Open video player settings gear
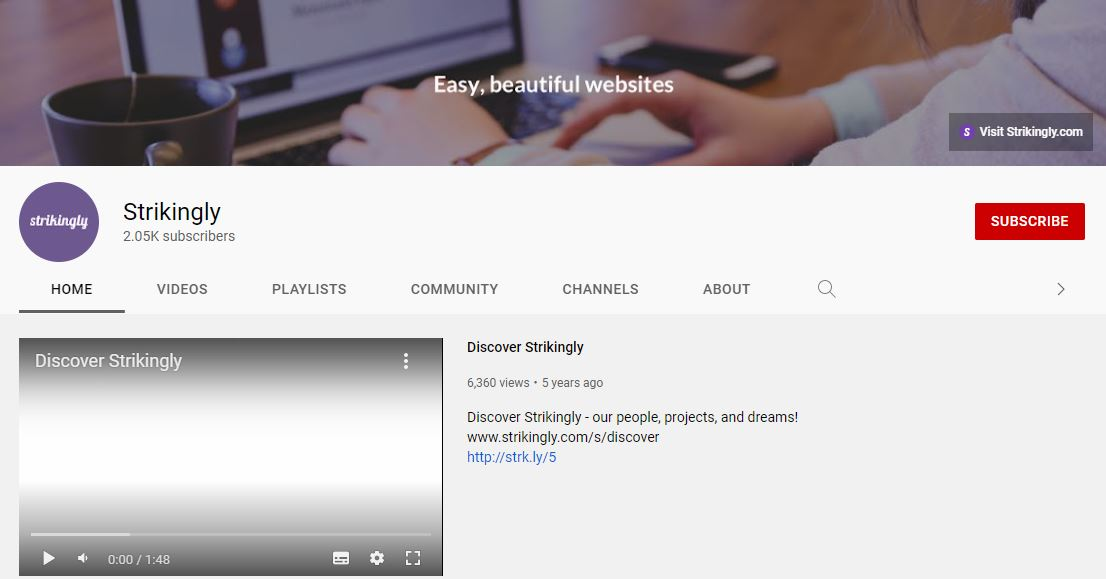The height and width of the screenshot is (579, 1106). pyautogui.click(x=377, y=558)
